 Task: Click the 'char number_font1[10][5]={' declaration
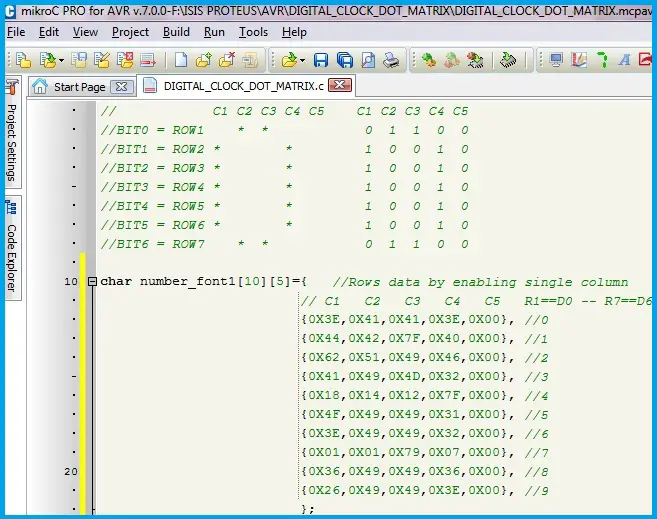(204, 281)
